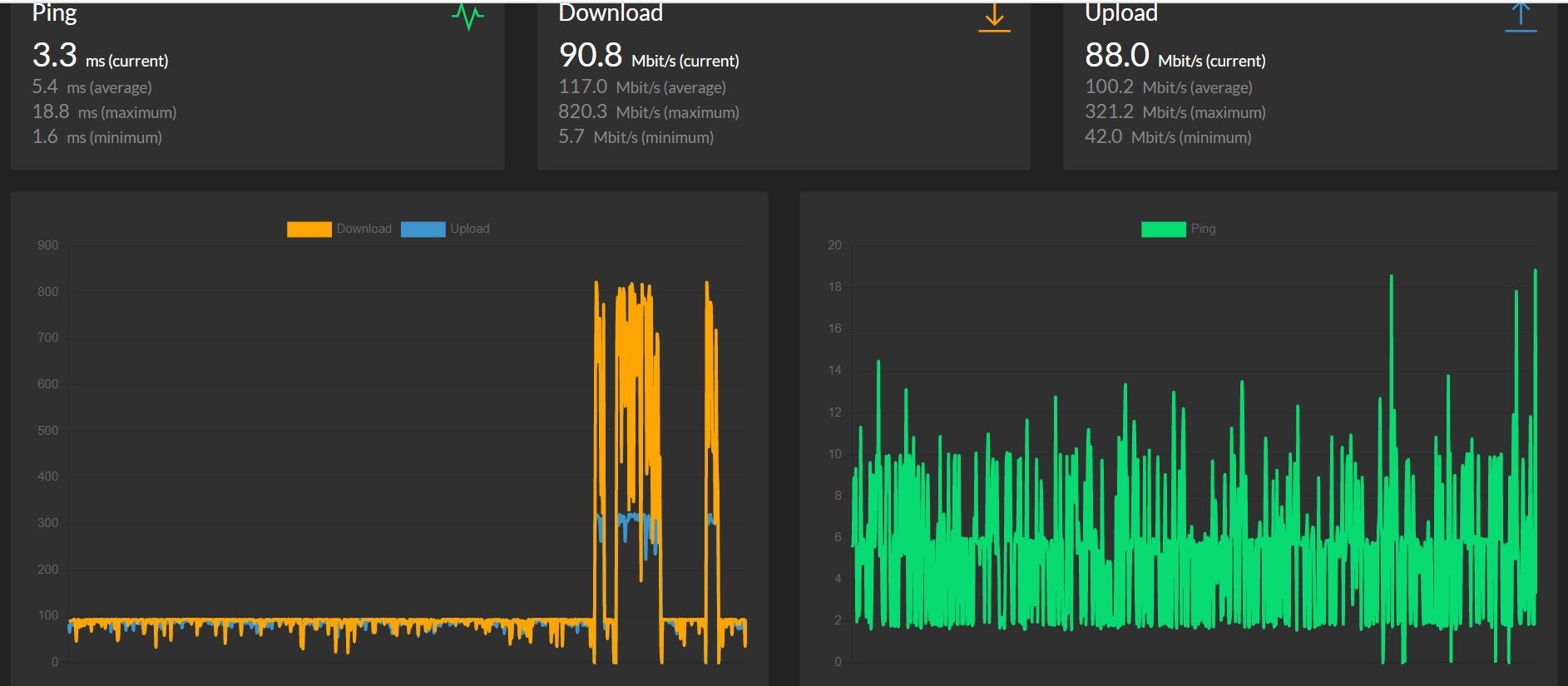Click the 88.0 Mbit/s current upload value

click(1175, 56)
